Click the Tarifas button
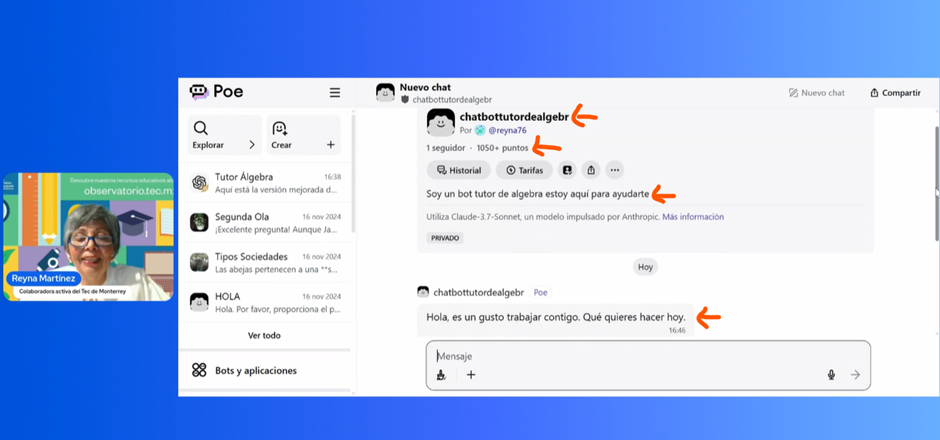This screenshot has height=440, width=940. (x=524, y=170)
